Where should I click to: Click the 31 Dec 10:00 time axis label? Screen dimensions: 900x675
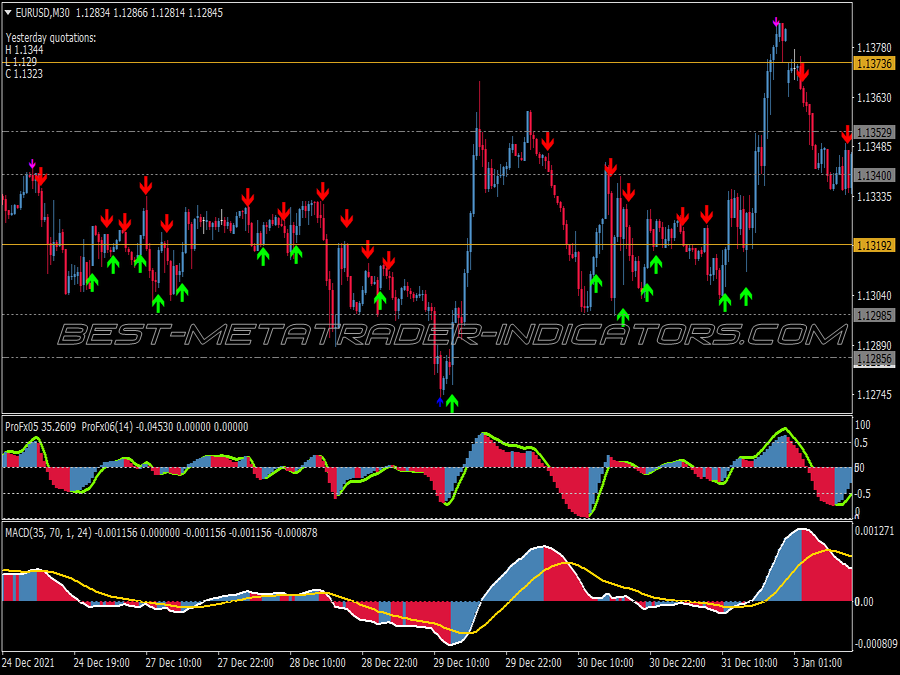[x=750, y=663]
